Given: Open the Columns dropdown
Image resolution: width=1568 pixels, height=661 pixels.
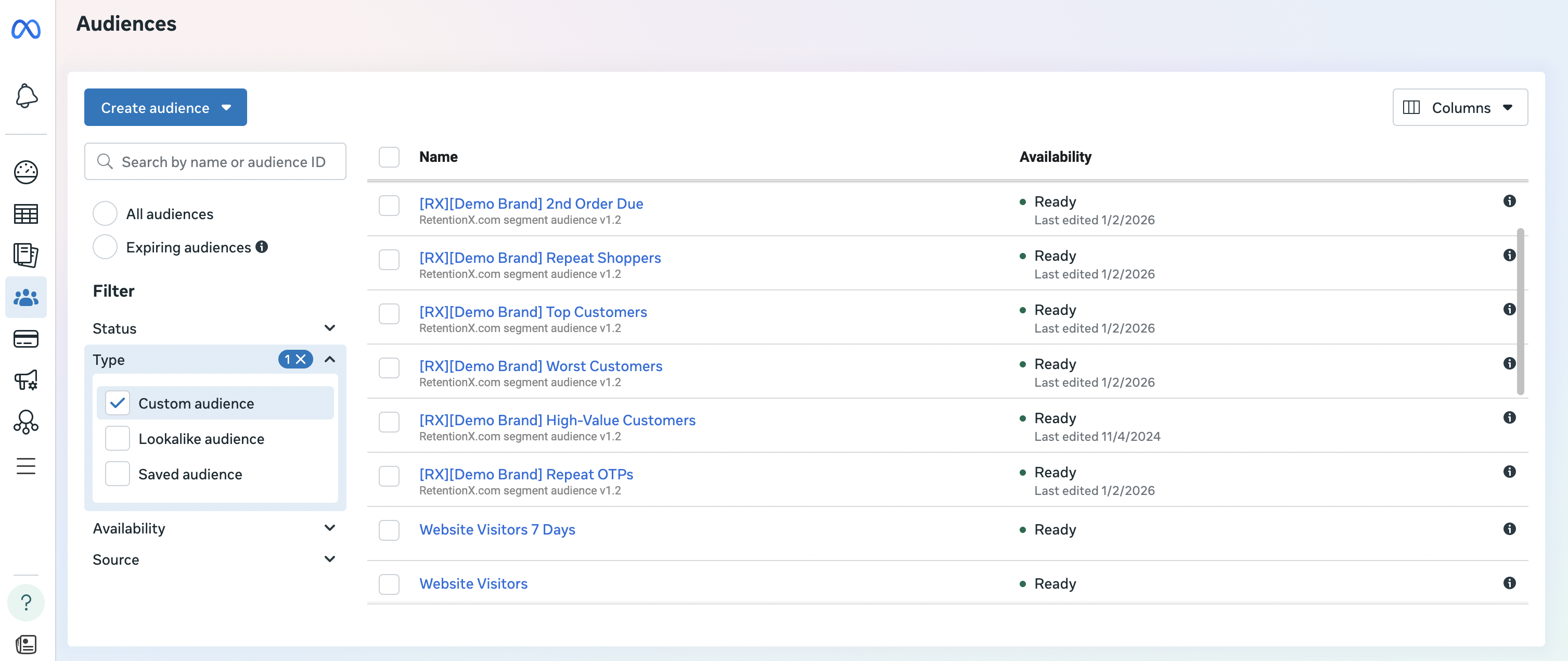Looking at the screenshot, I should pos(1460,107).
